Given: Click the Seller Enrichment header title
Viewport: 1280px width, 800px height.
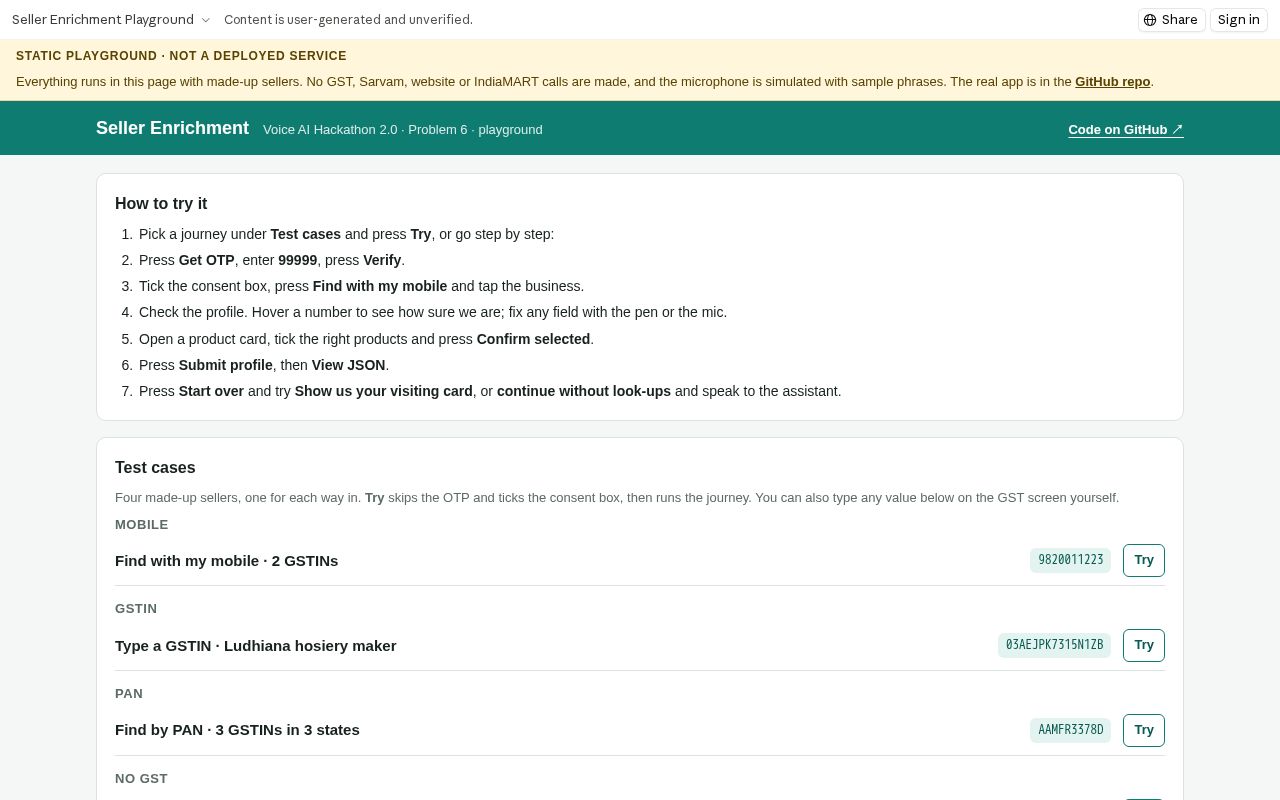Looking at the screenshot, I should [x=172, y=128].
